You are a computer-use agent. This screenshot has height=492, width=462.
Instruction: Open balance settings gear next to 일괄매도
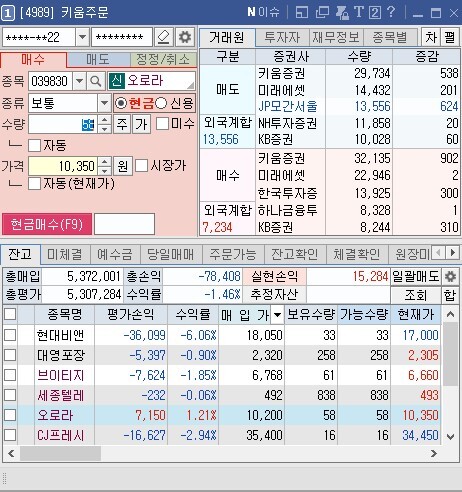(x=450, y=276)
